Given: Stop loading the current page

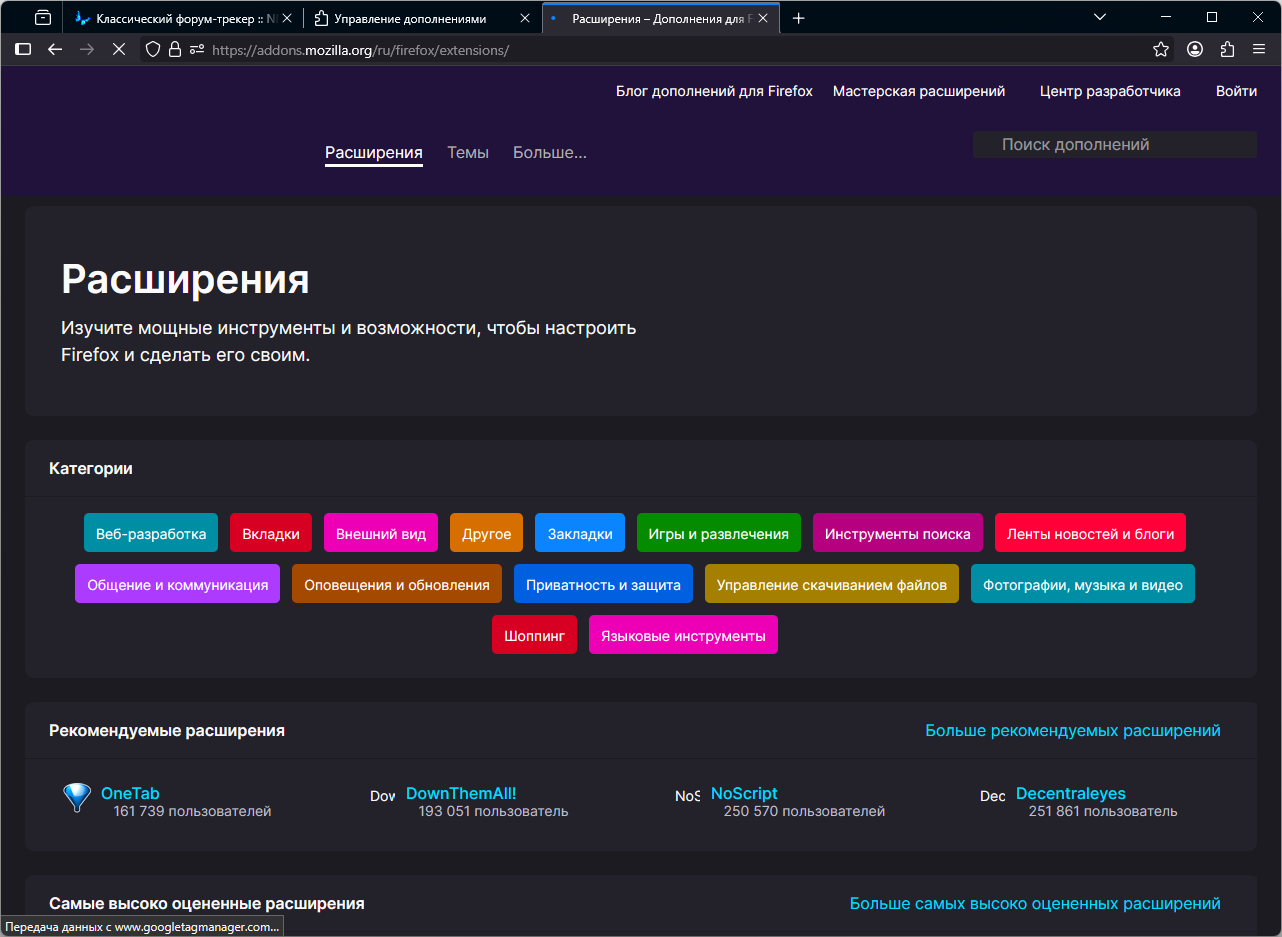Looking at the screenshot, I should tap(118, 49).
